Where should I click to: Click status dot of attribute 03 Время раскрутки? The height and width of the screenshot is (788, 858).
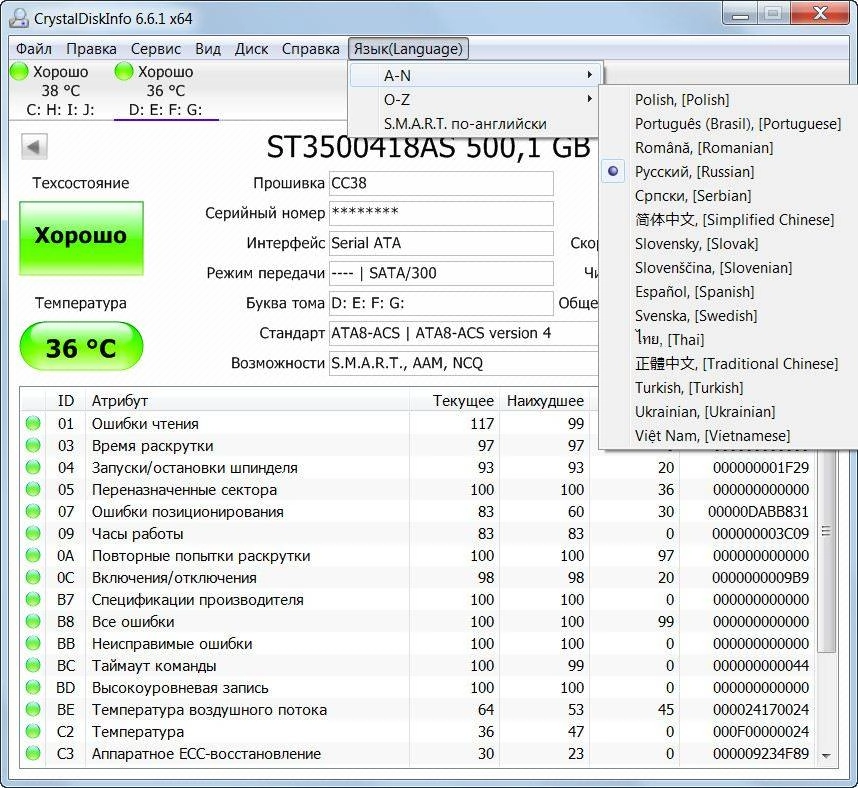(x=33, y=445)
